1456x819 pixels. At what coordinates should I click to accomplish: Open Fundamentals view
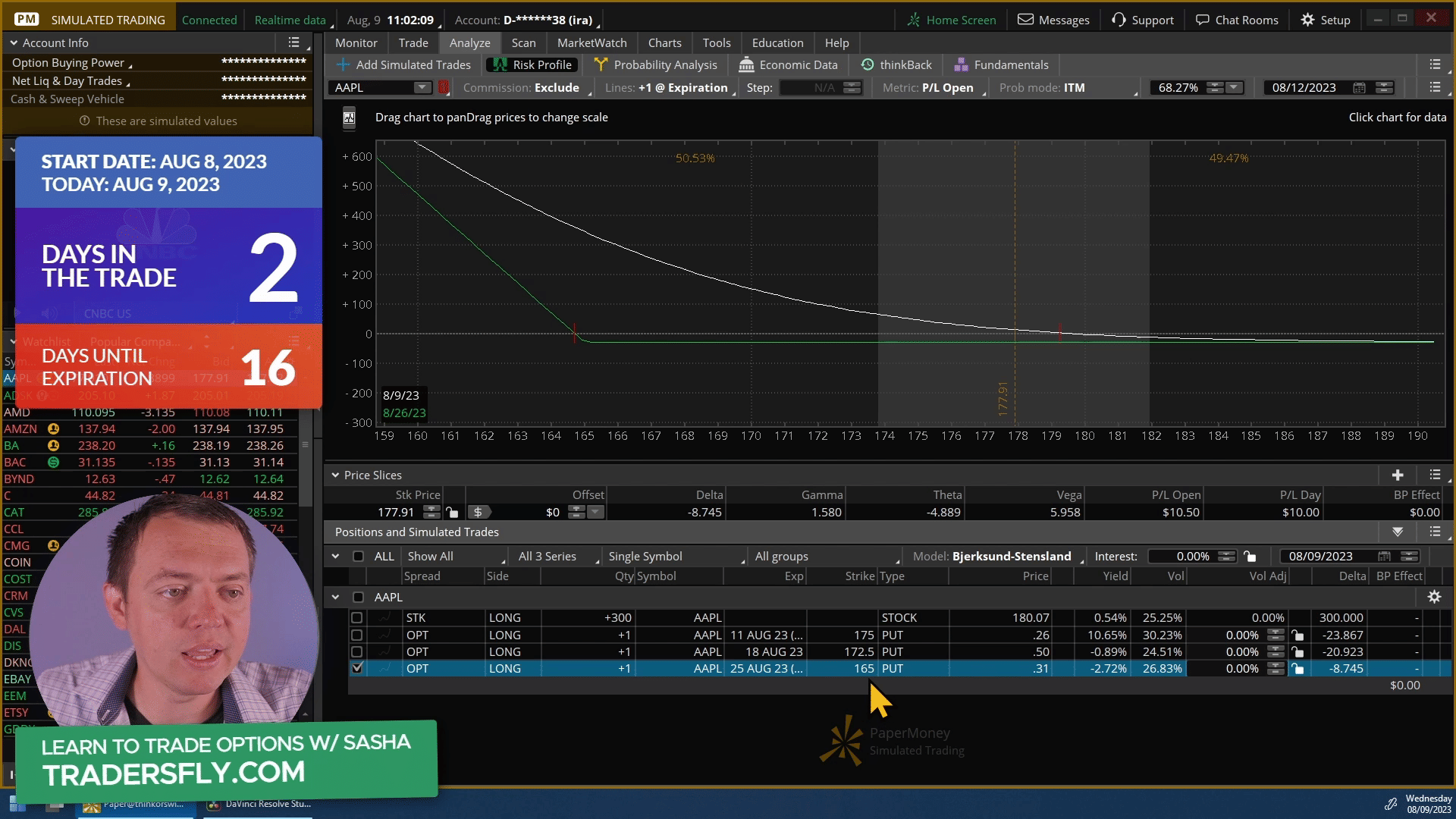pyautogui.click(x=1001, y=65)
